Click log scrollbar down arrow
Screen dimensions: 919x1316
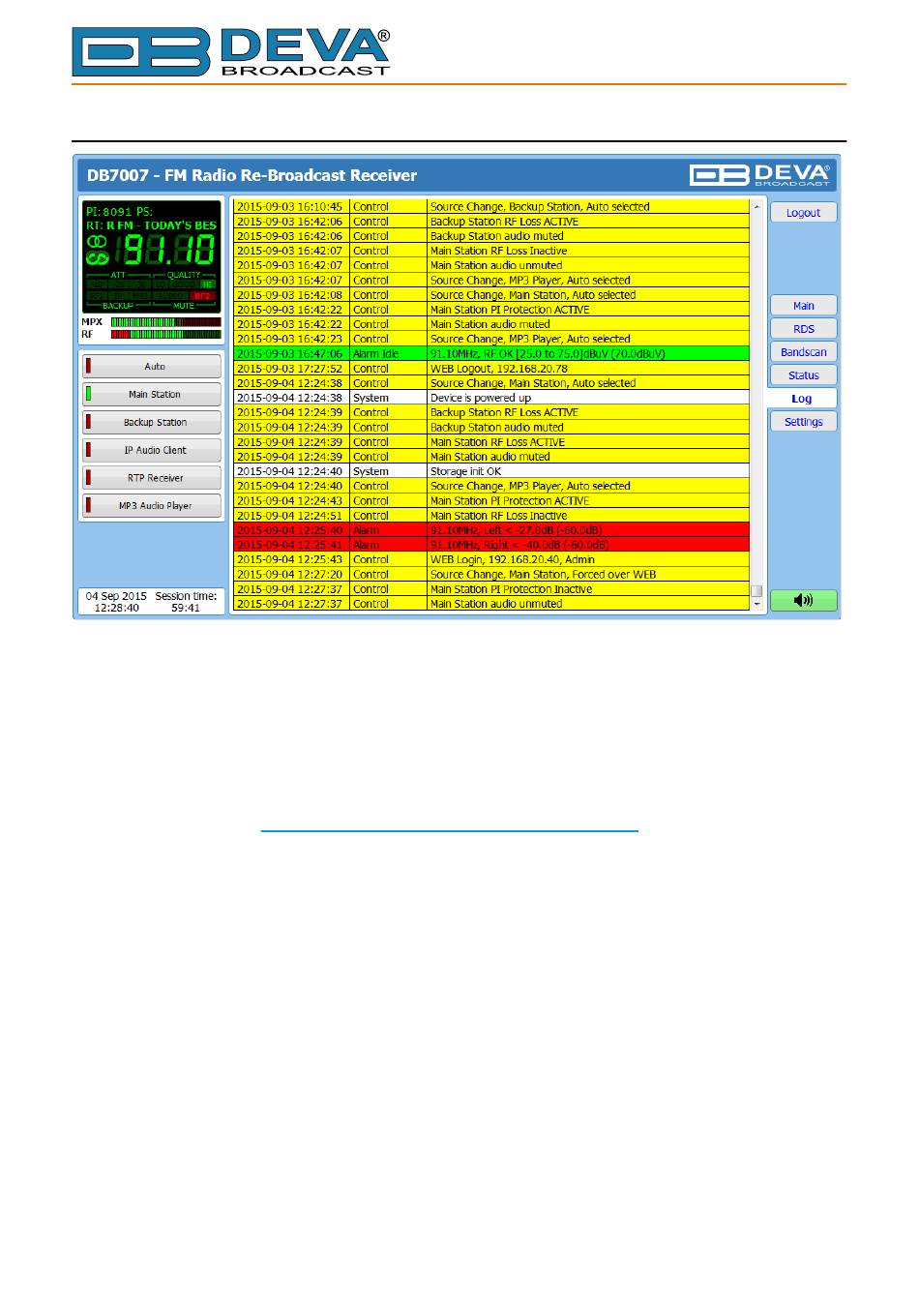pos(756,604)
